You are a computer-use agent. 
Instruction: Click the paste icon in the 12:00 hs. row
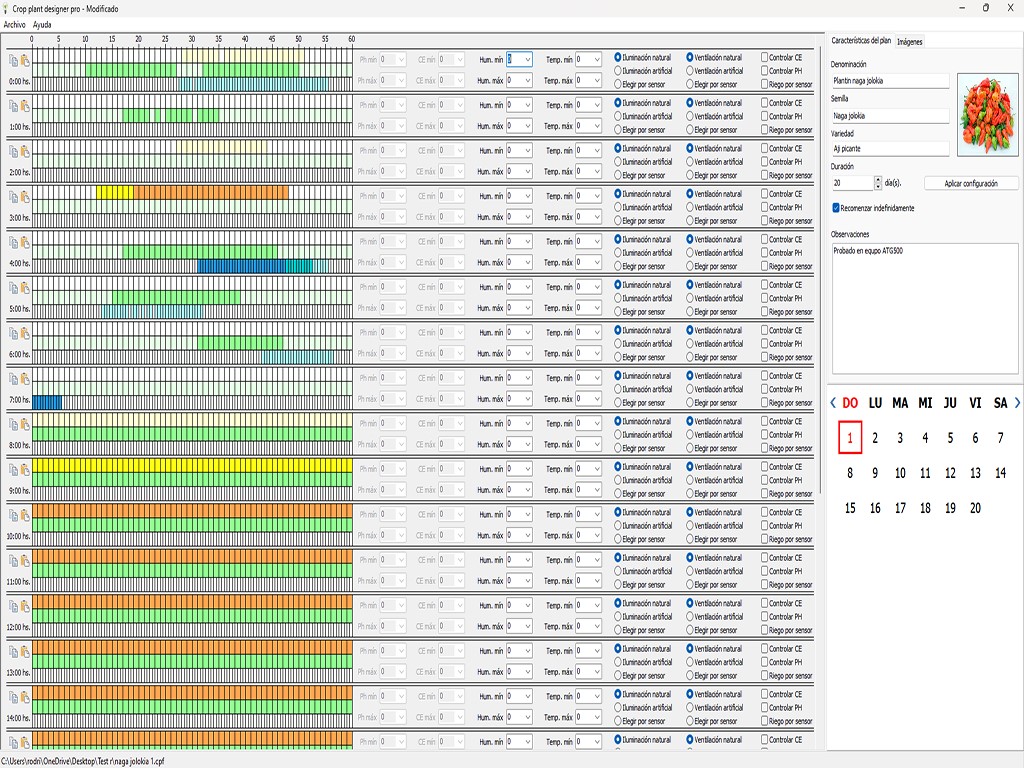25,606
